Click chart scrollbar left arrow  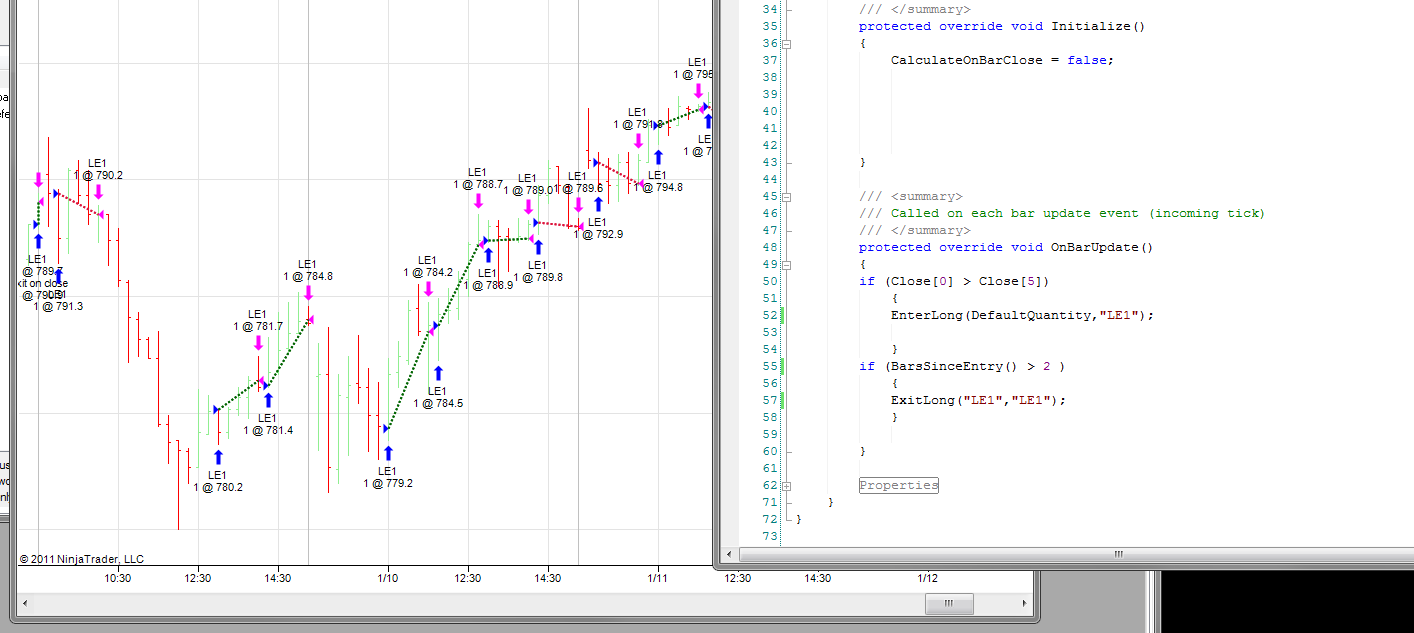(26, 604)
